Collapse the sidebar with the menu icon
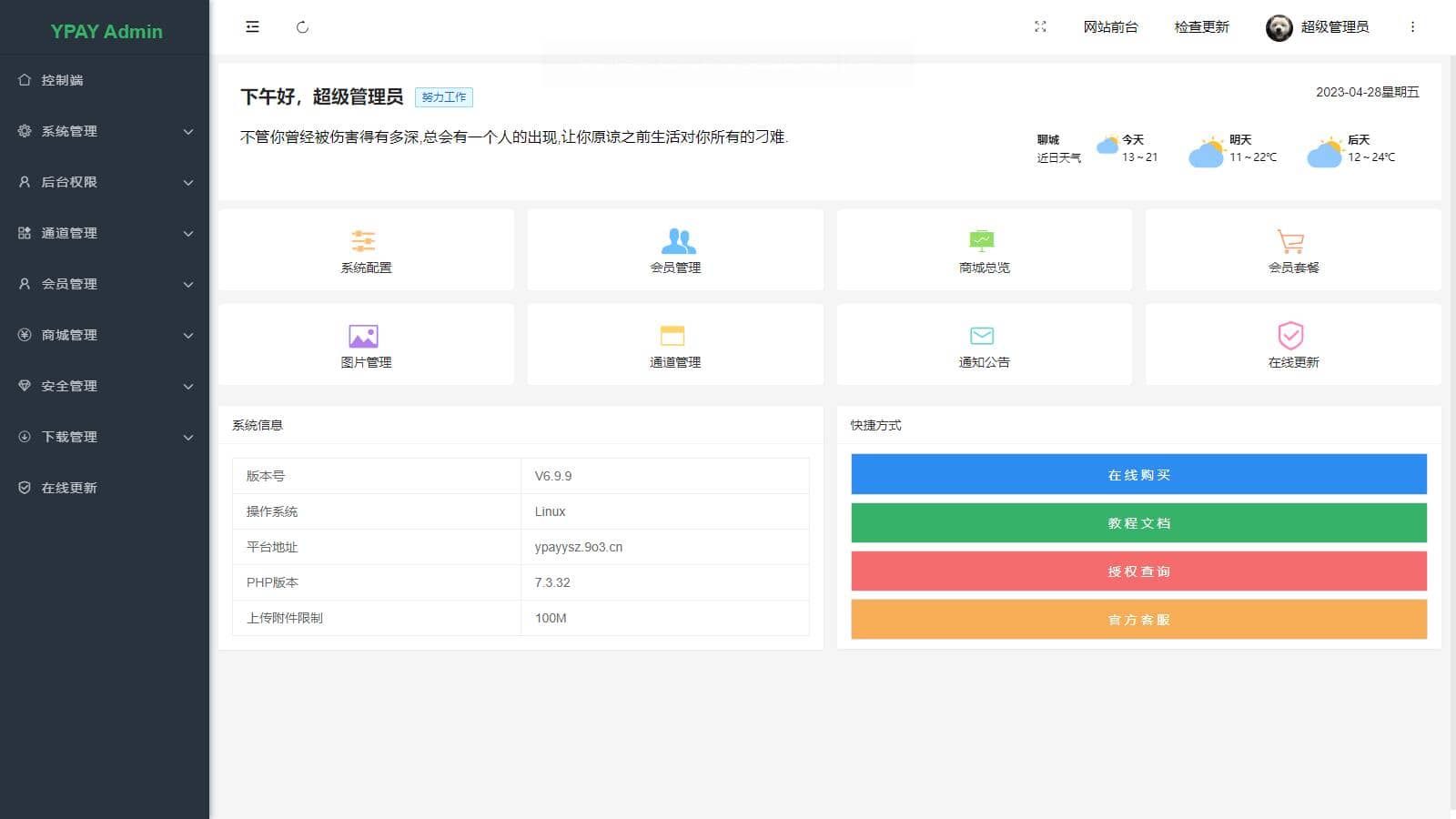The image size is (1456, 819). coord(252,27)
